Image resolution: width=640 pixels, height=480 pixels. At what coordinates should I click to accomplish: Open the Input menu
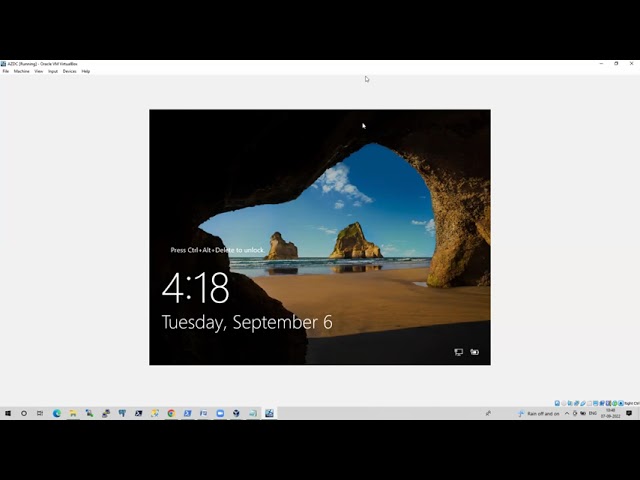(x=53, y=71)
